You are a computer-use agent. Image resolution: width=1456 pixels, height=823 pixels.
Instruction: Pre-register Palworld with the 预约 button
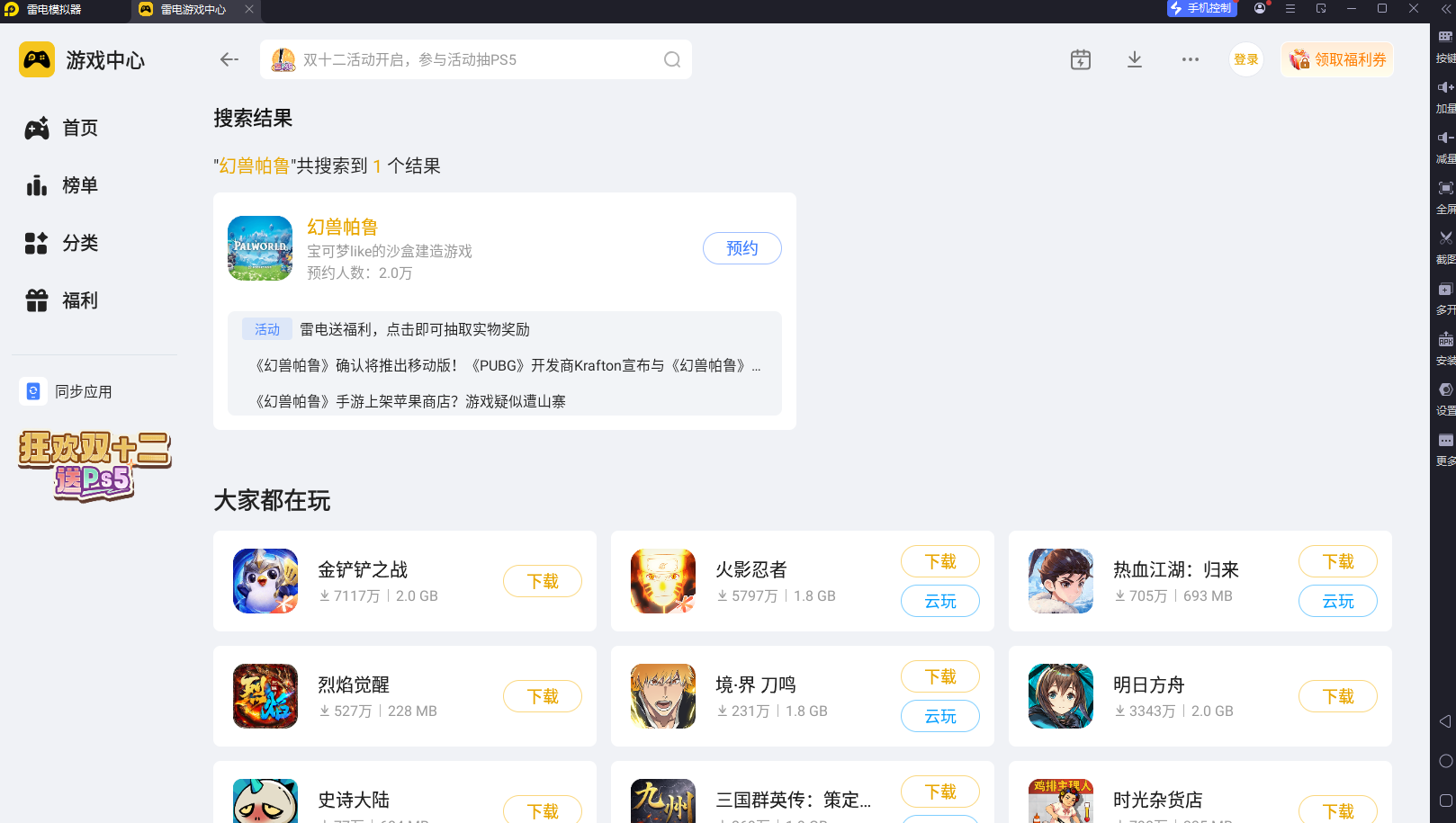[x=741, y=248]
